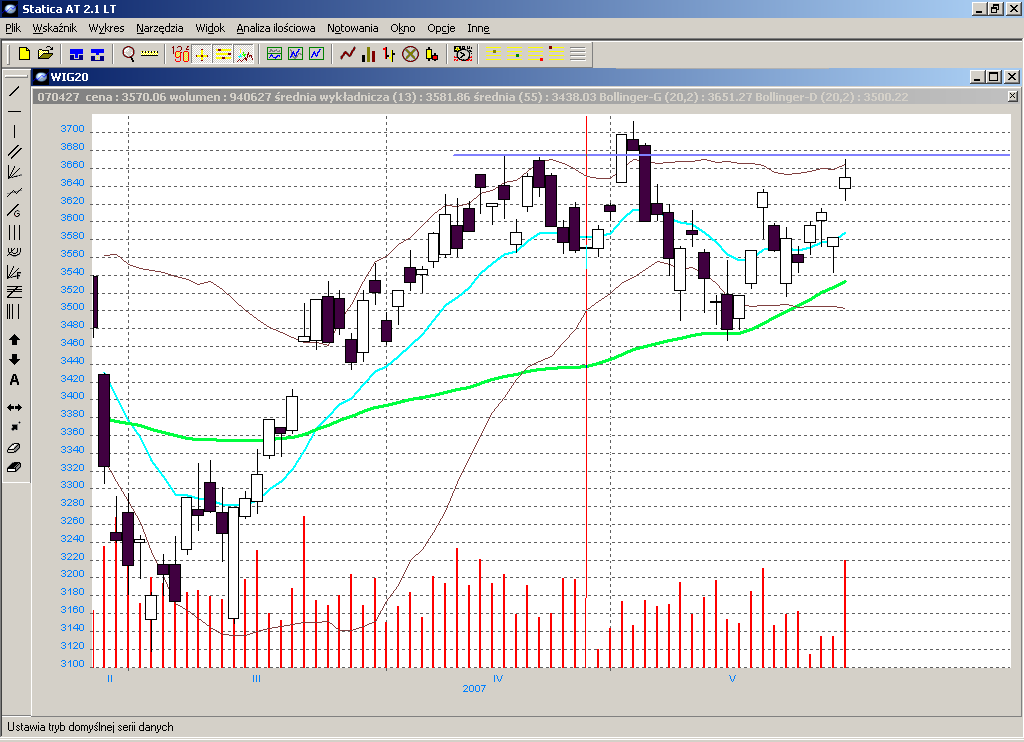Click the blue horizontal resistance line
Screen dimensions: 1024x742
pos(731,155)
